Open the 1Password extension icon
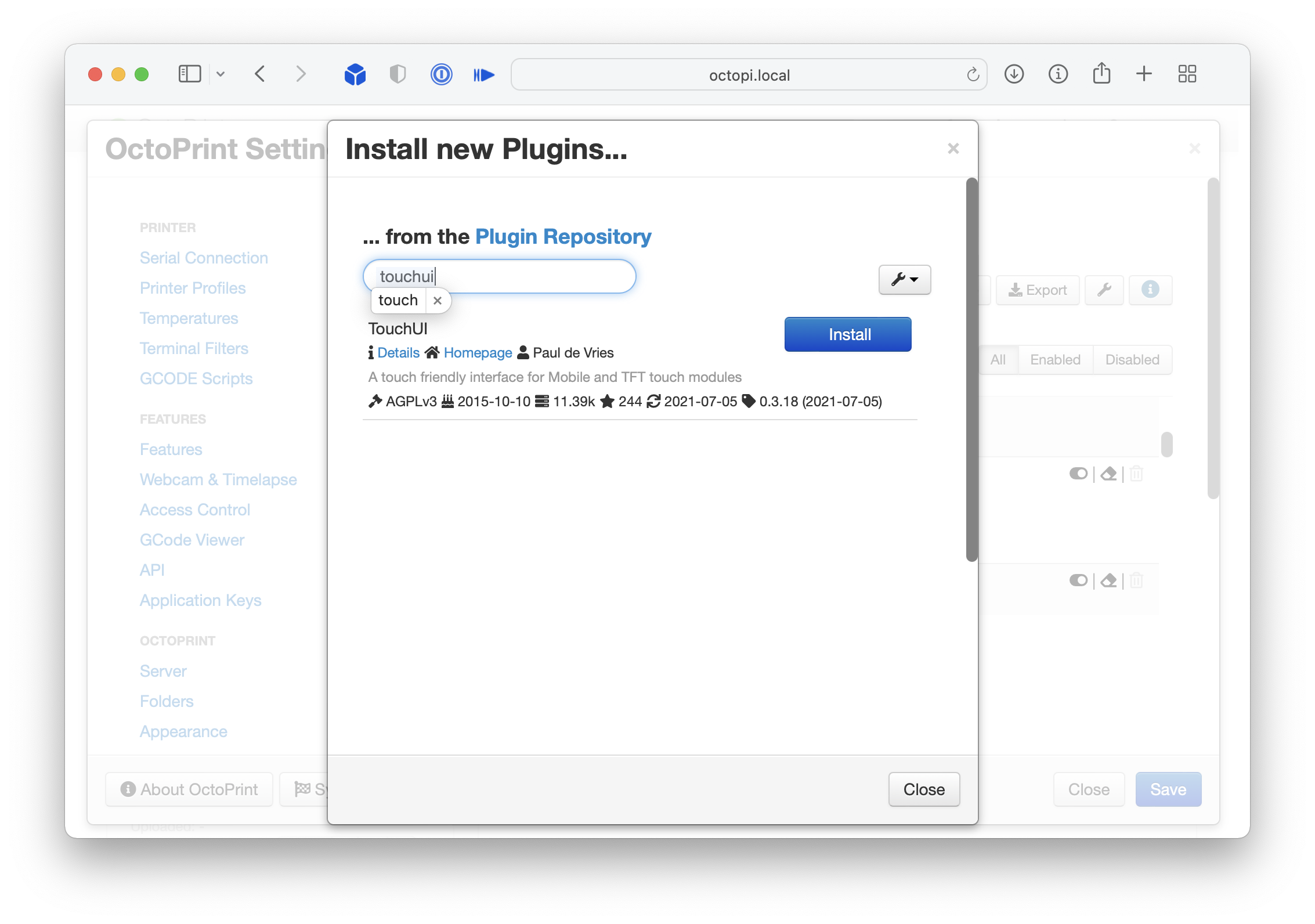Image resolution: width=1315 pixels, height=924 pixels. point(441,74)
